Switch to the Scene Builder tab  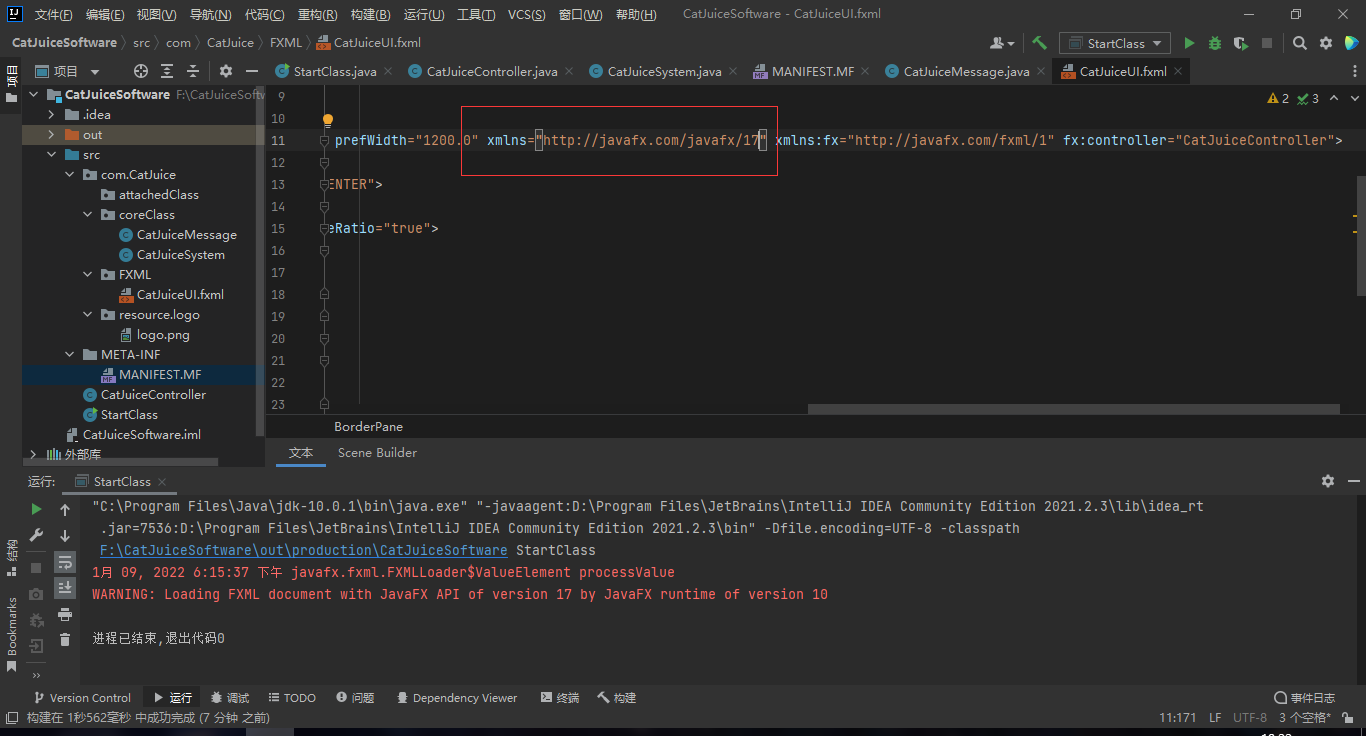[377, 452]
